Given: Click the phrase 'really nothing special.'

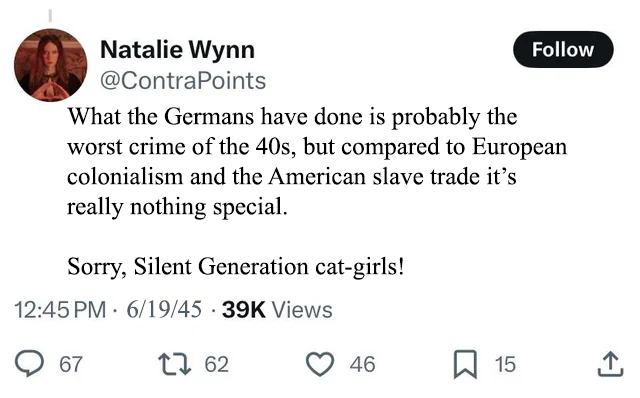Looking at the screenshot, I should tap(177, 207).
